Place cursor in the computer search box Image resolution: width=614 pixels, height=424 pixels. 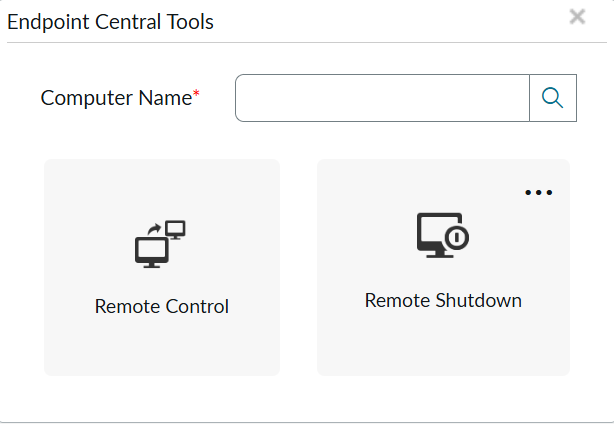tap(382, 98)
